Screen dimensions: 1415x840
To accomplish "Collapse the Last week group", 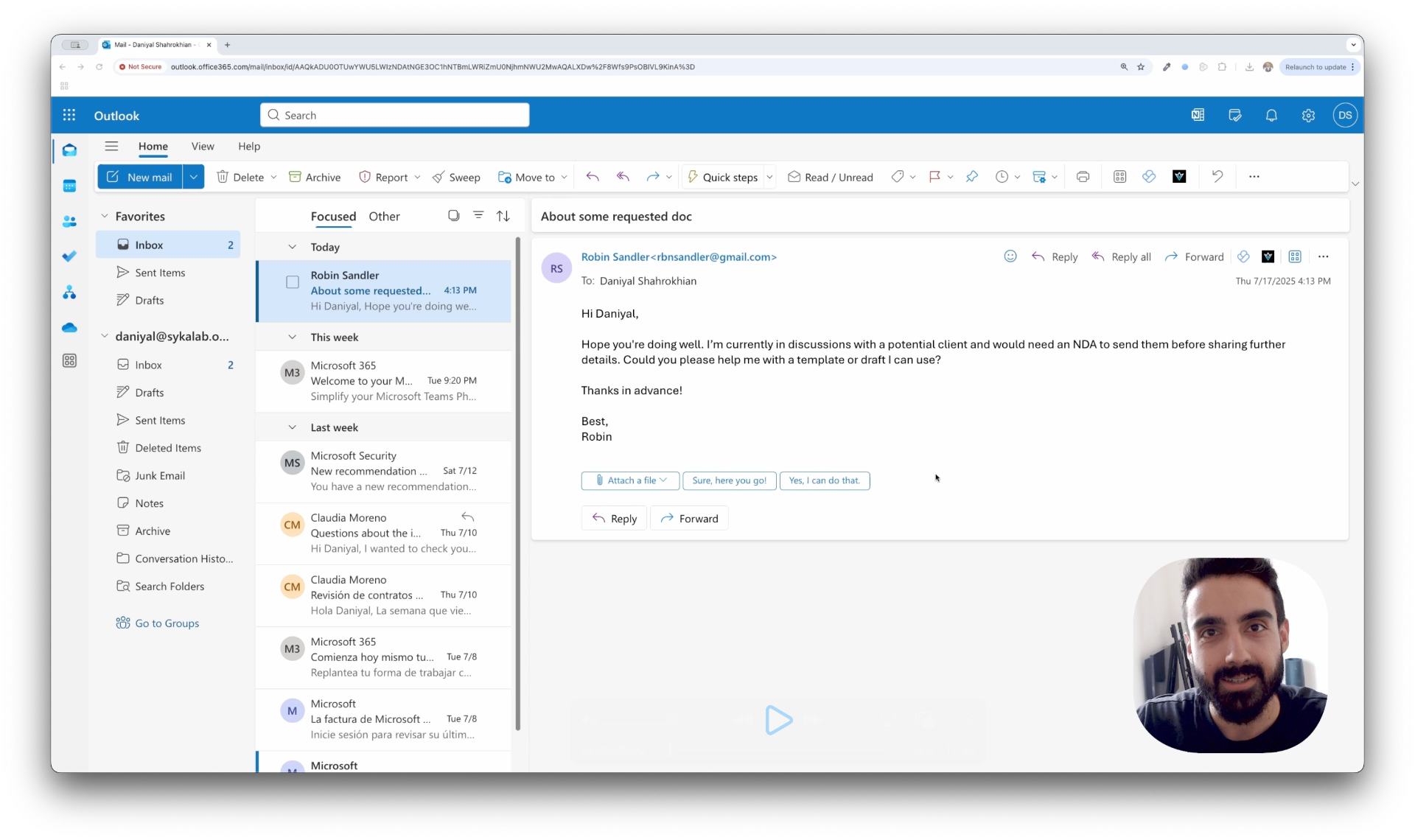I will coord(292,427).
